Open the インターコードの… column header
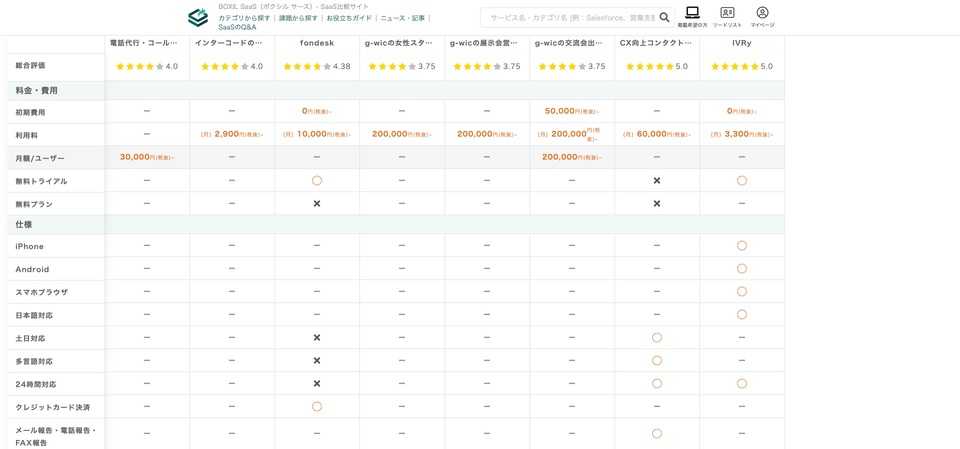 [228, 43]
